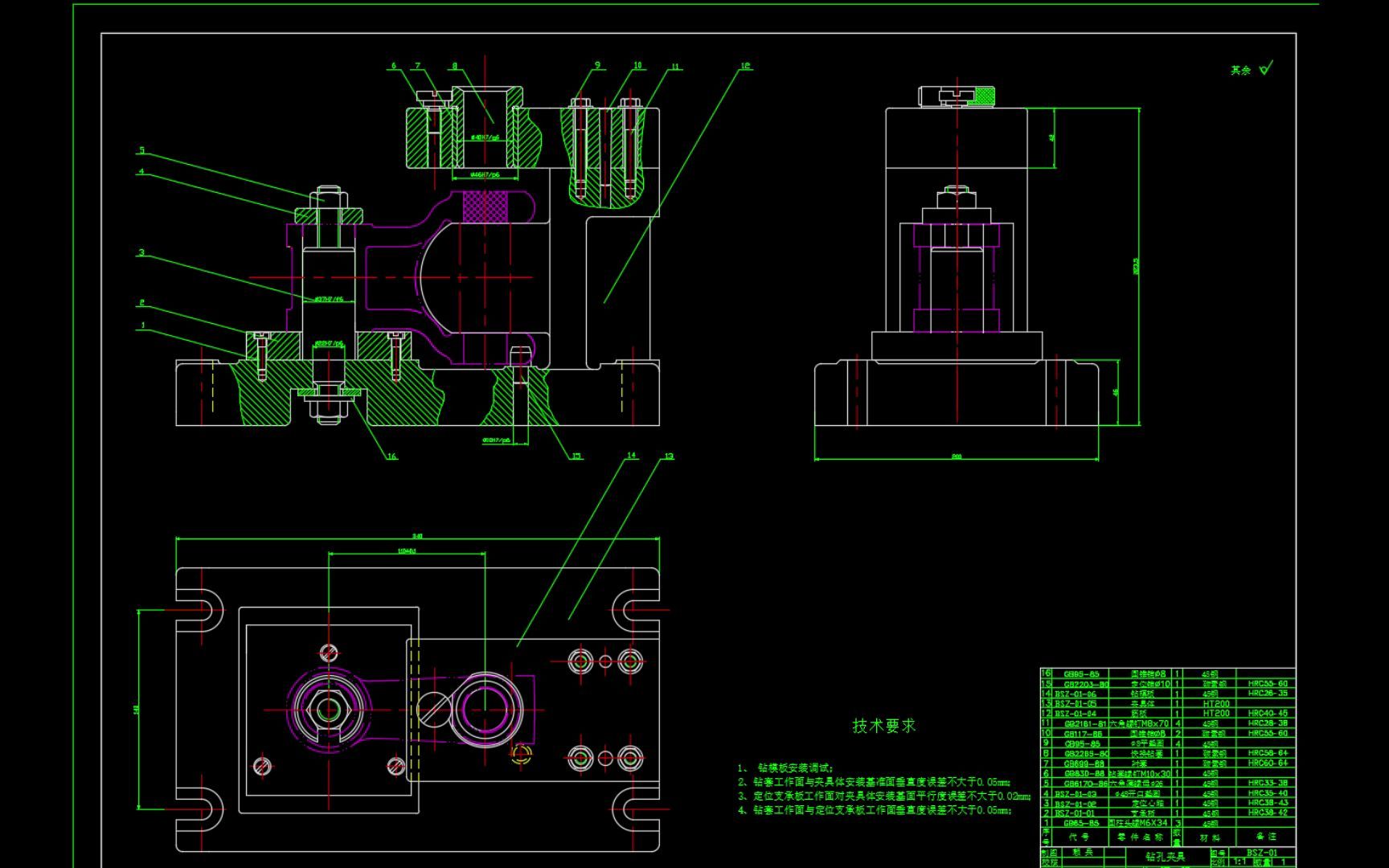Select title block name '钻孔夹具'
Viewport: 1389px width, 868px height.
pyautogui.click(x=1166, y=857)
